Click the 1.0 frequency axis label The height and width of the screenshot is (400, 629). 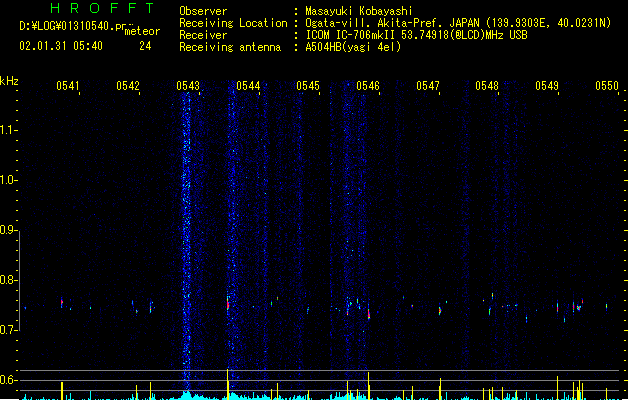pyautogui.click(x=7, y=180)
